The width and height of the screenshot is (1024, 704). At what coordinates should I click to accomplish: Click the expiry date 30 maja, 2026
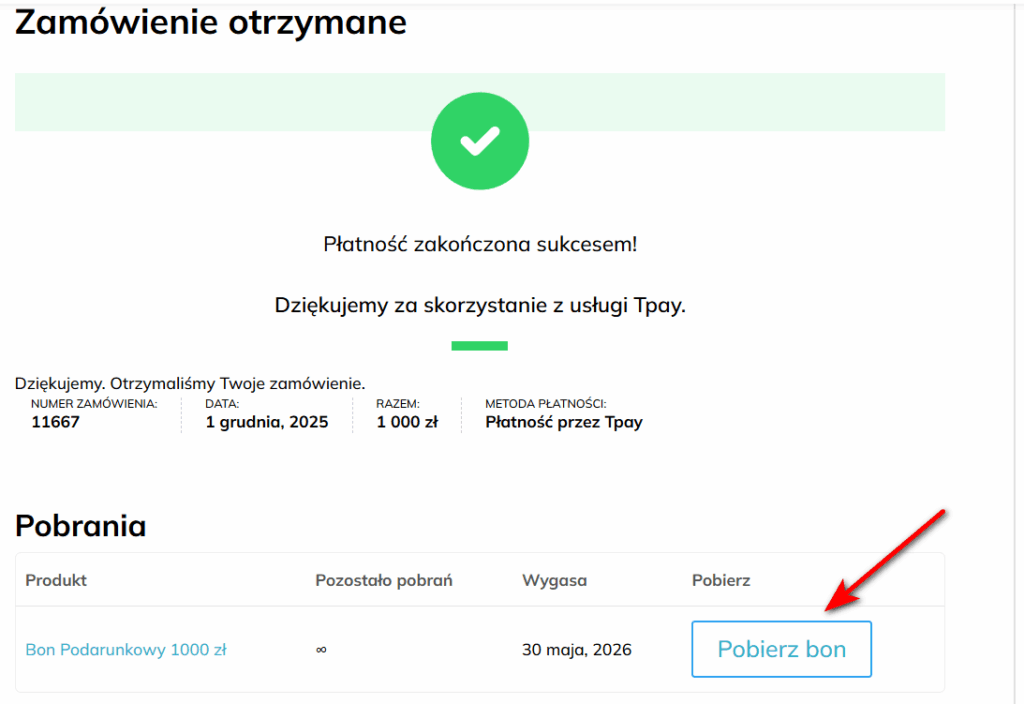click(577, 650)
